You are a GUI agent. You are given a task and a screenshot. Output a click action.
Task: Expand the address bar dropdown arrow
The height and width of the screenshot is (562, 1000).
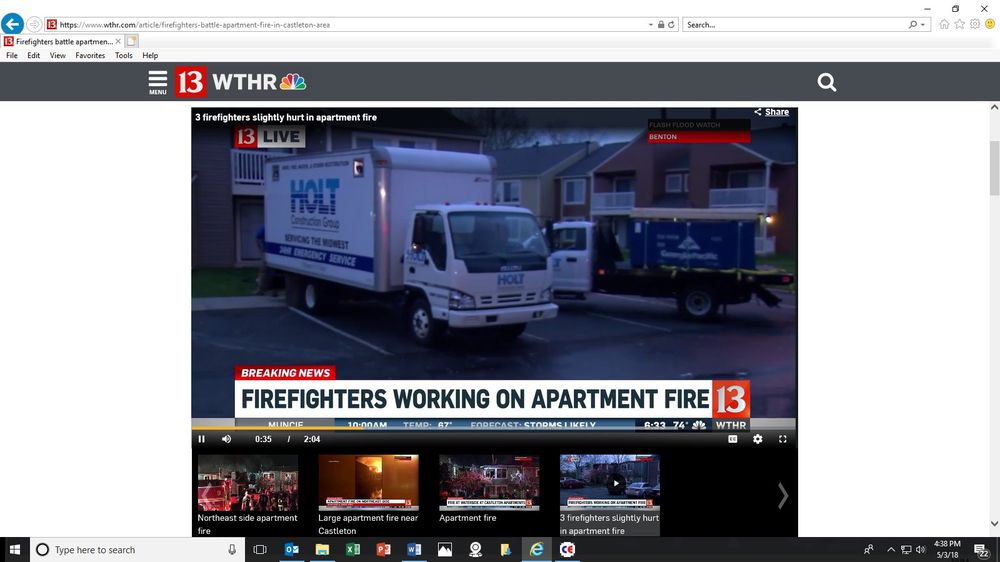click(x=651, y=24)
